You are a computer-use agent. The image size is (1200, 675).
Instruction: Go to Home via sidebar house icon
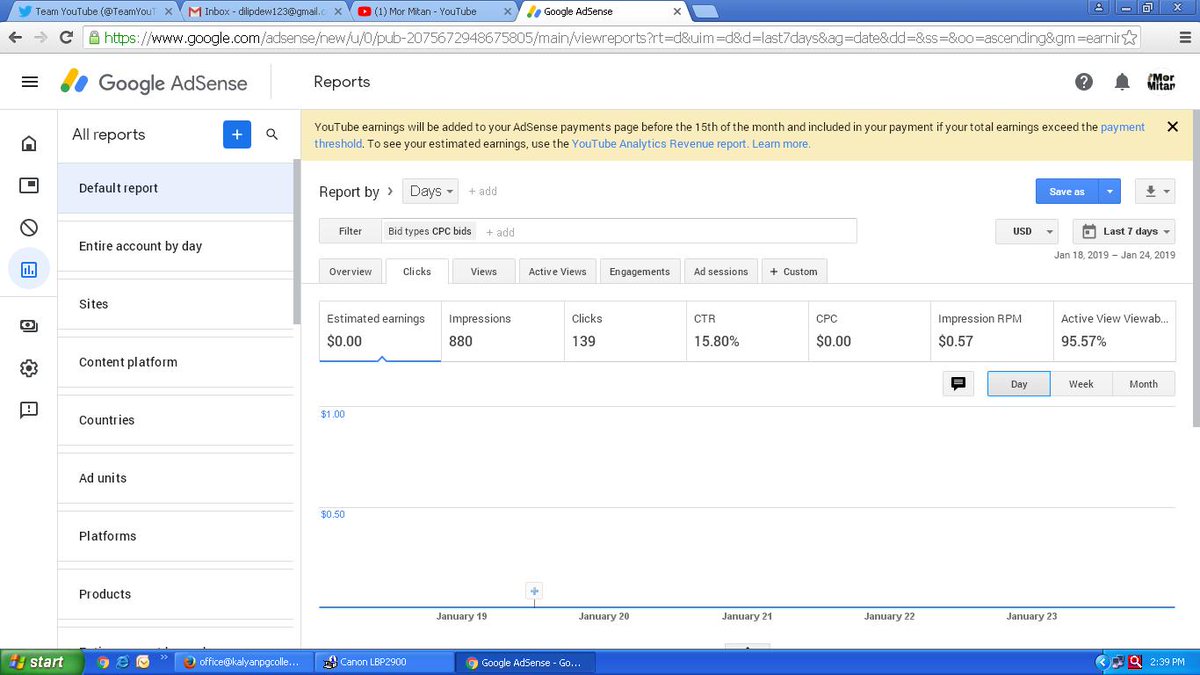pos(29,143)
